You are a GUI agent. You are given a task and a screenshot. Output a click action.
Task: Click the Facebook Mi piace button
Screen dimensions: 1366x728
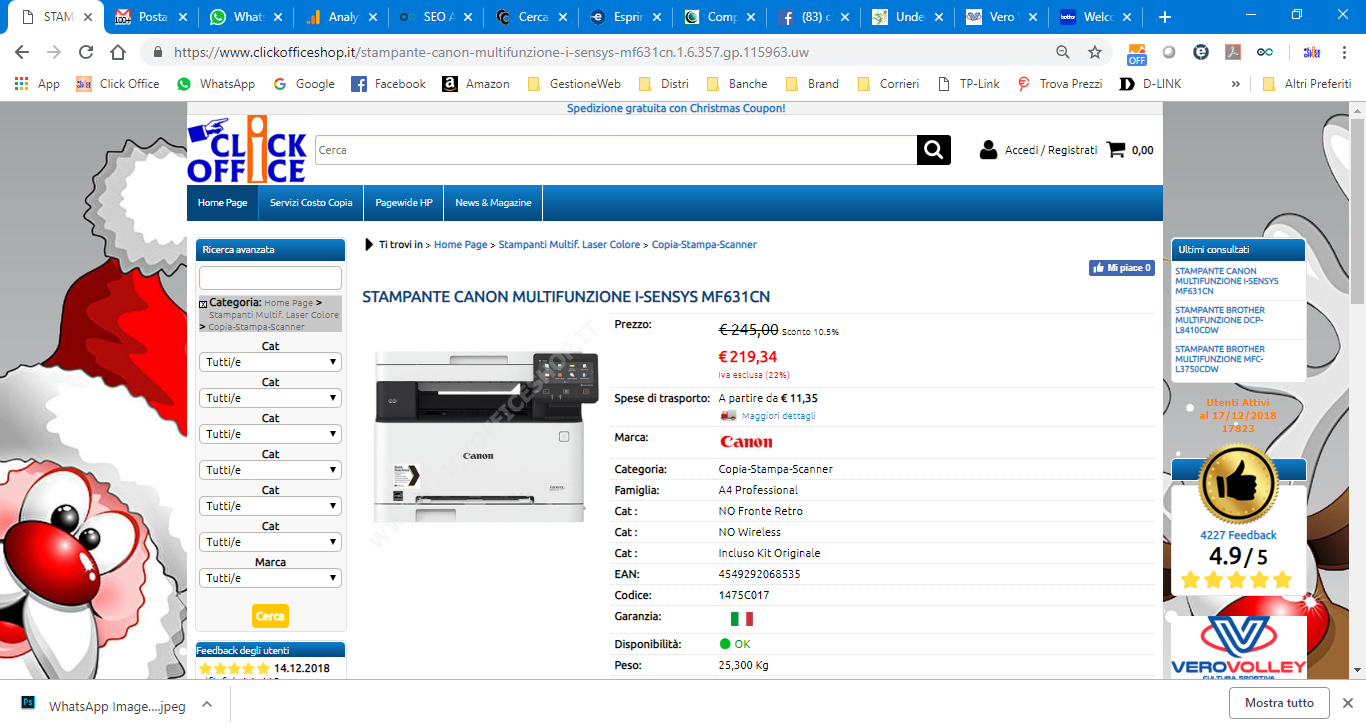coord(1121,268)
